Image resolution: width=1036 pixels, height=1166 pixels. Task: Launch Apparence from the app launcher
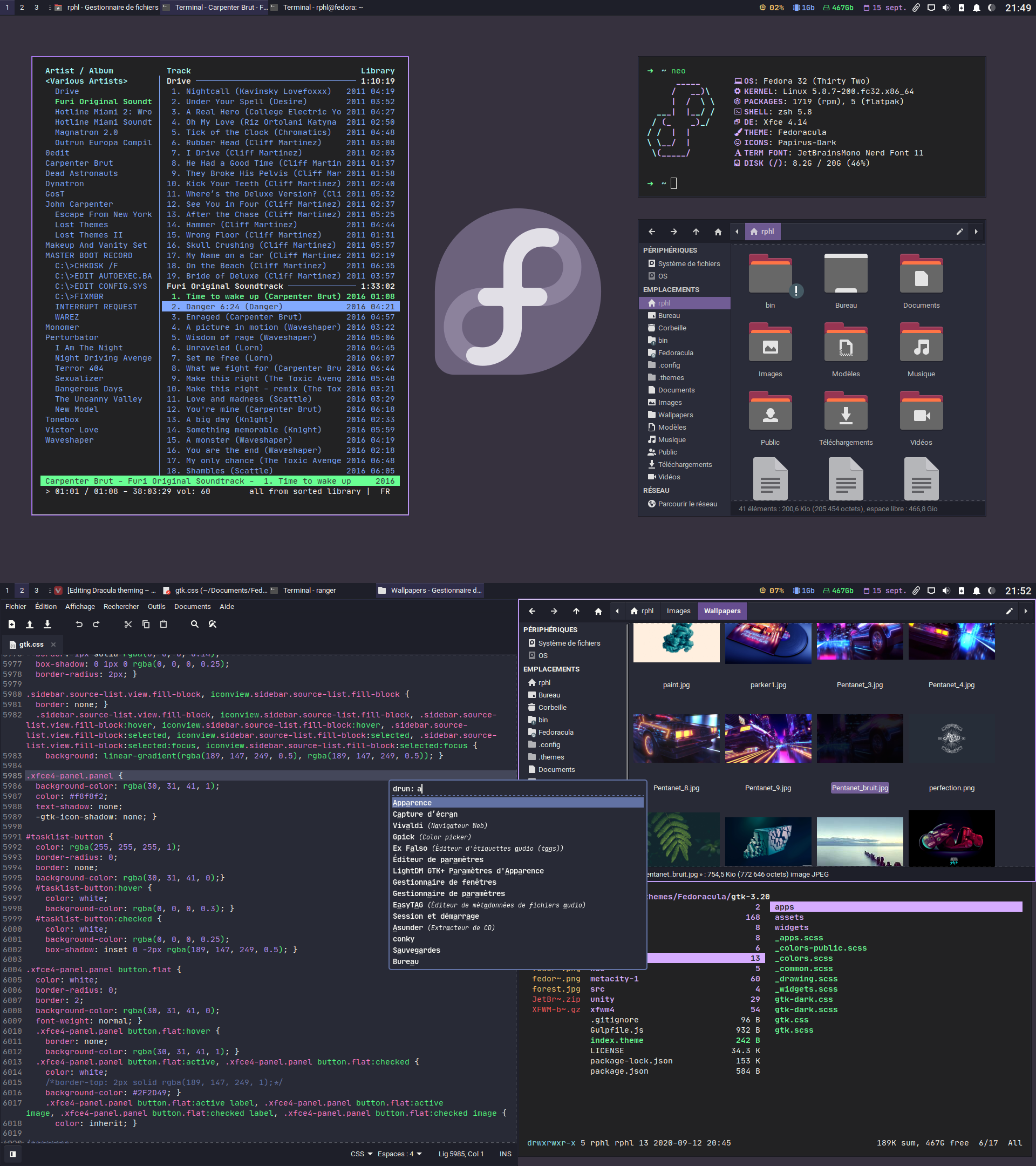coord(412,802)
